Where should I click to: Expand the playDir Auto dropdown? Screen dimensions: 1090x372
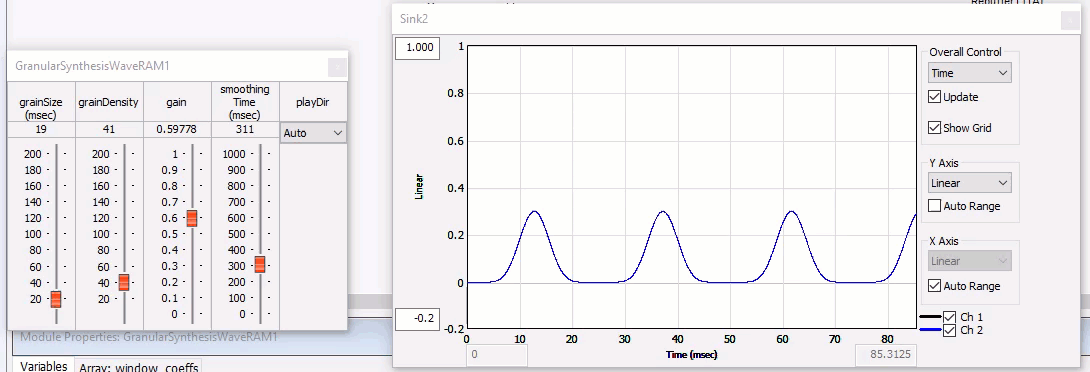pyautogui.click(x=313, y=133)
